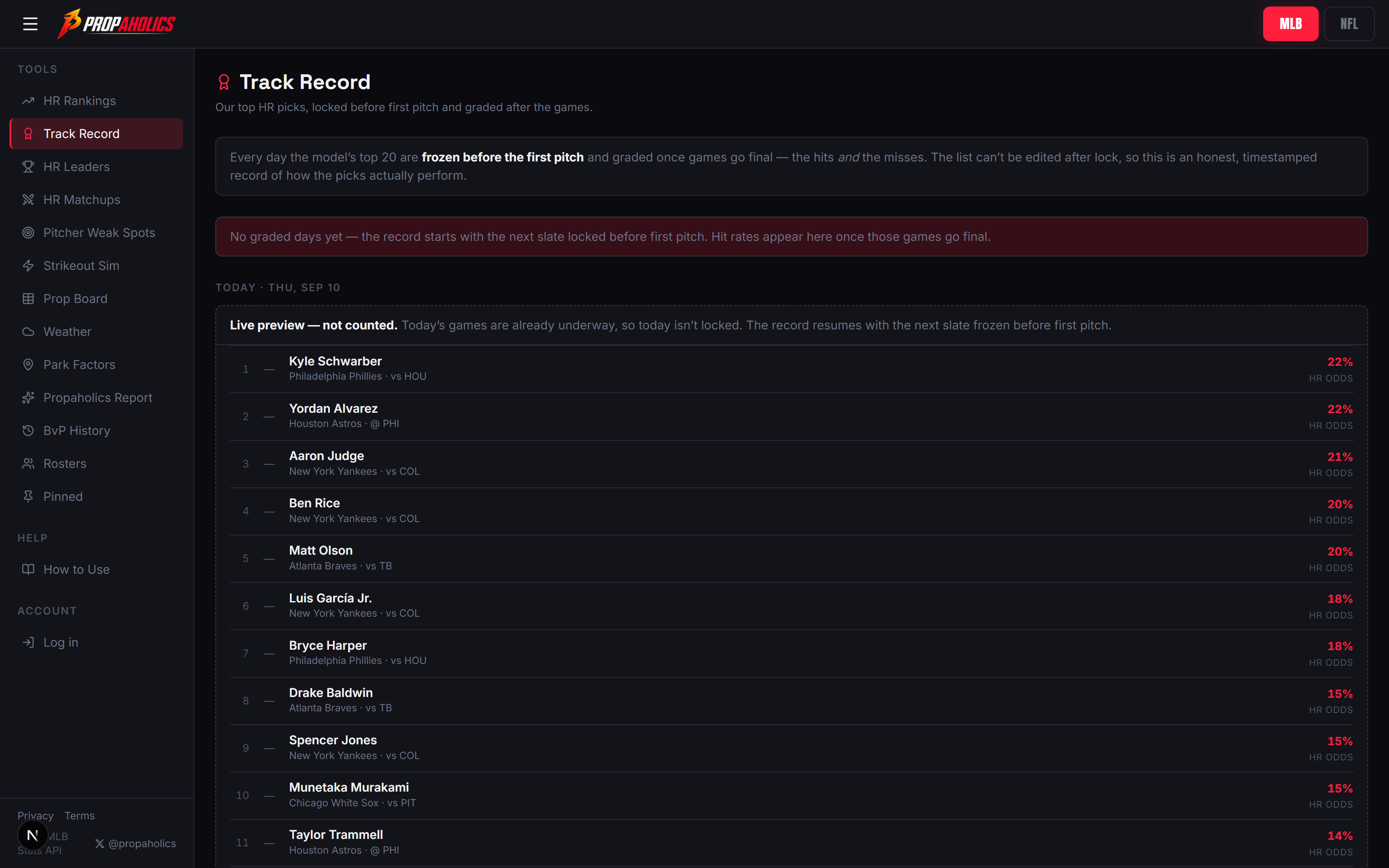Visit the @propaholics X profile link
This screenshot has height=868, width=1389.
click(135, 843)
